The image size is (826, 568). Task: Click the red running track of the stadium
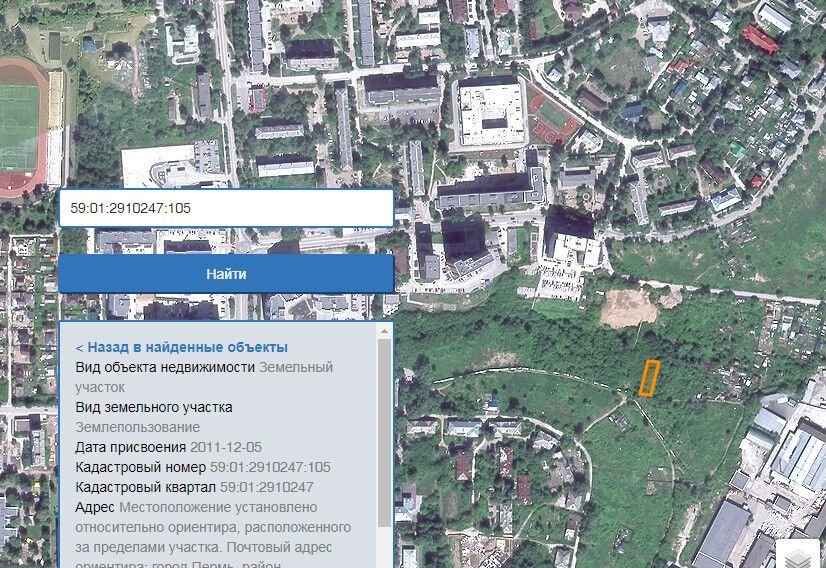pyautogui.click(x=30, y=184)
